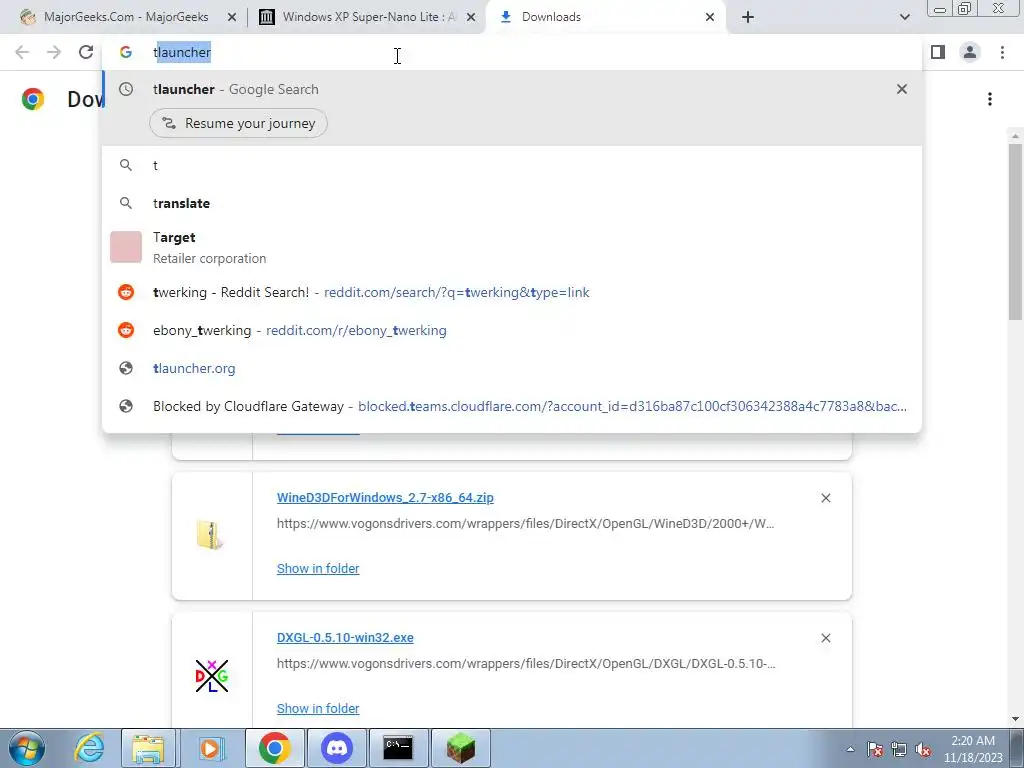Open the Chrome profile avatar

[970, 52]
